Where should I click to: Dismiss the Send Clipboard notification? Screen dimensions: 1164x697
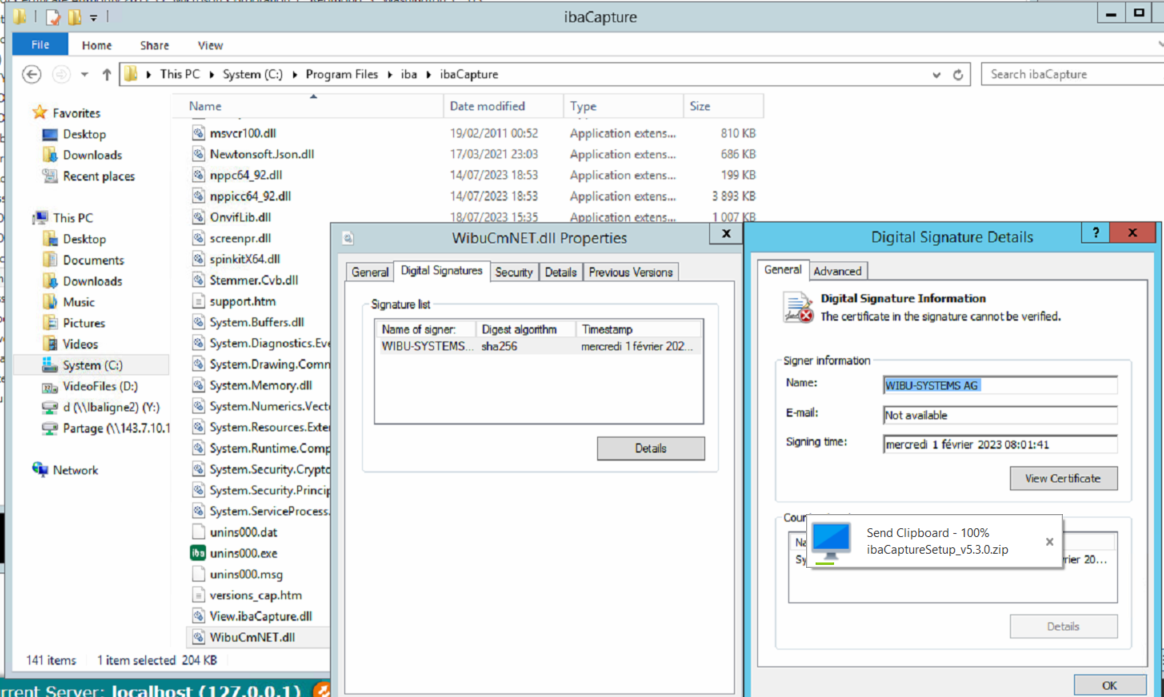[1050, 542]
